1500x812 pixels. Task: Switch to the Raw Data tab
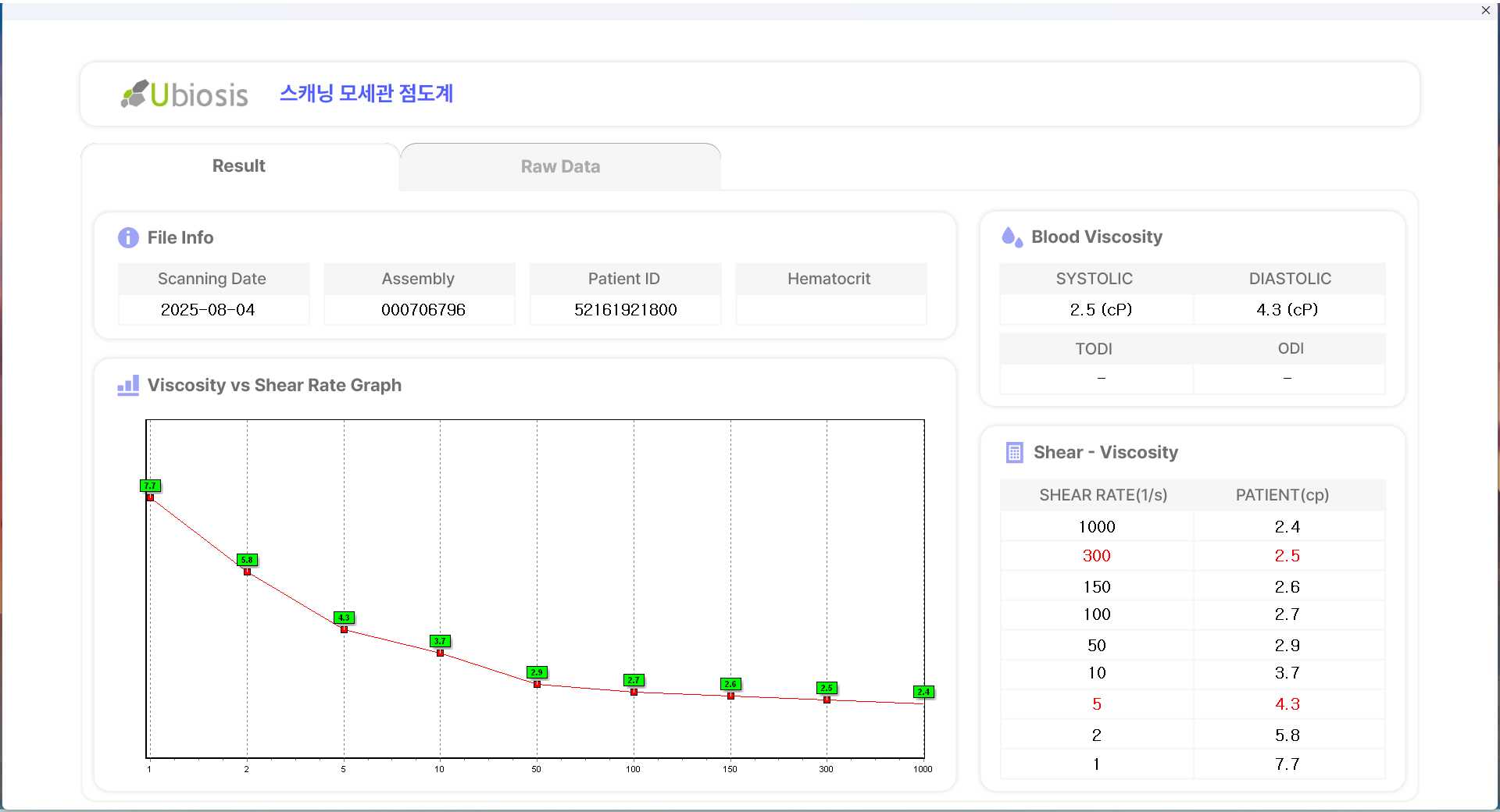tap(560, 166)
